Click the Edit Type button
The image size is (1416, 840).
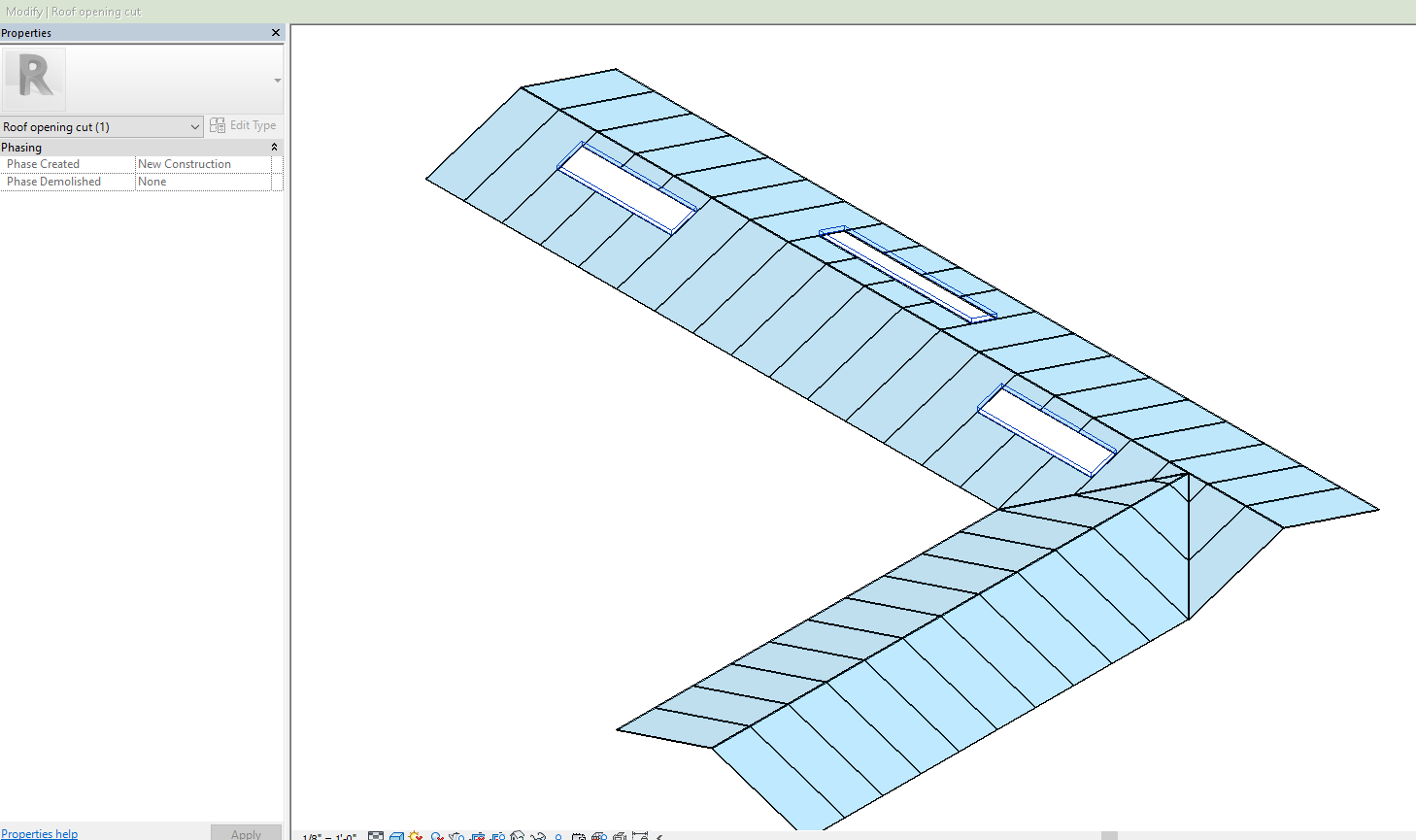[244, 125]
